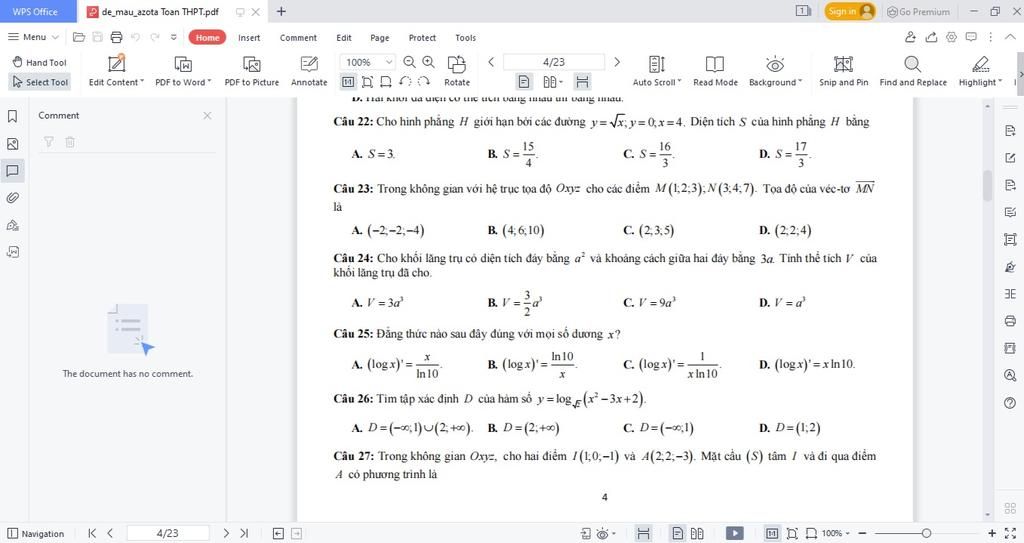This screenshot has height=543, width=1024.
Task: Click the share icon in title area
Action: tap(932, 37)
